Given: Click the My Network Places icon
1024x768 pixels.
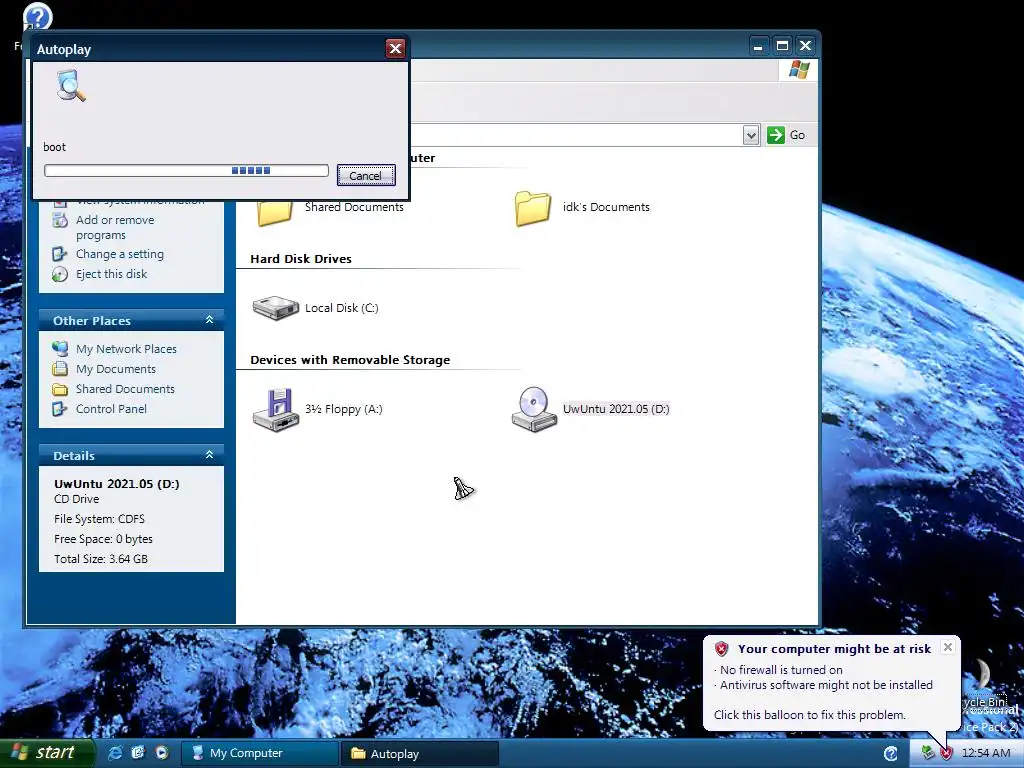Looking at the screenshot, I should [x=59, y=349].
